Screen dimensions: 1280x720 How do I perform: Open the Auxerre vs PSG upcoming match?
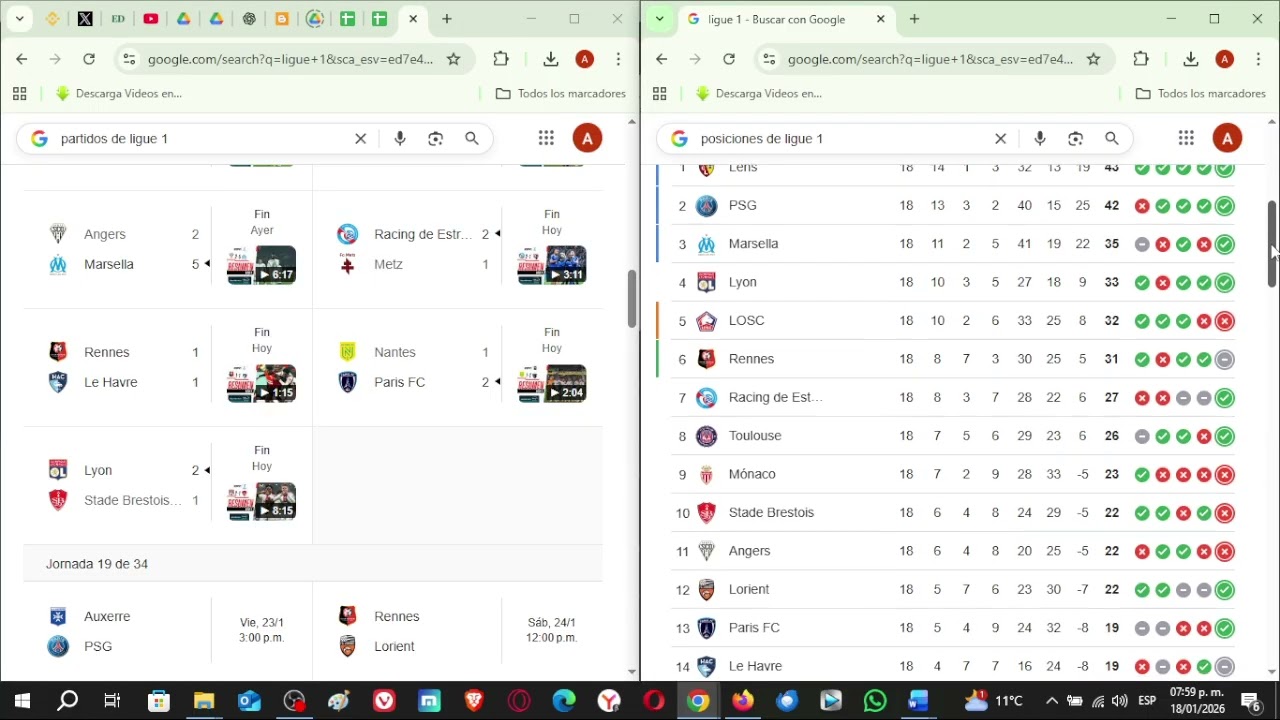tap(168, 631)
